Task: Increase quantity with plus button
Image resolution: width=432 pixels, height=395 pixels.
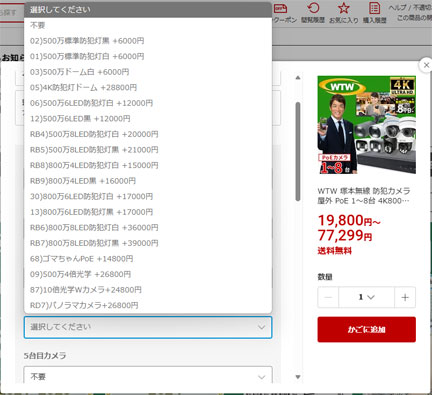Action: point(405,297)
